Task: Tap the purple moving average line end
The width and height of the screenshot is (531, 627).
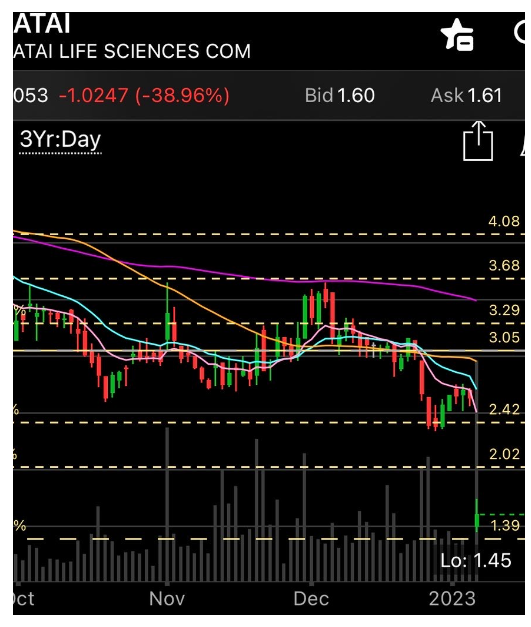Action: (x=474, y=300)
